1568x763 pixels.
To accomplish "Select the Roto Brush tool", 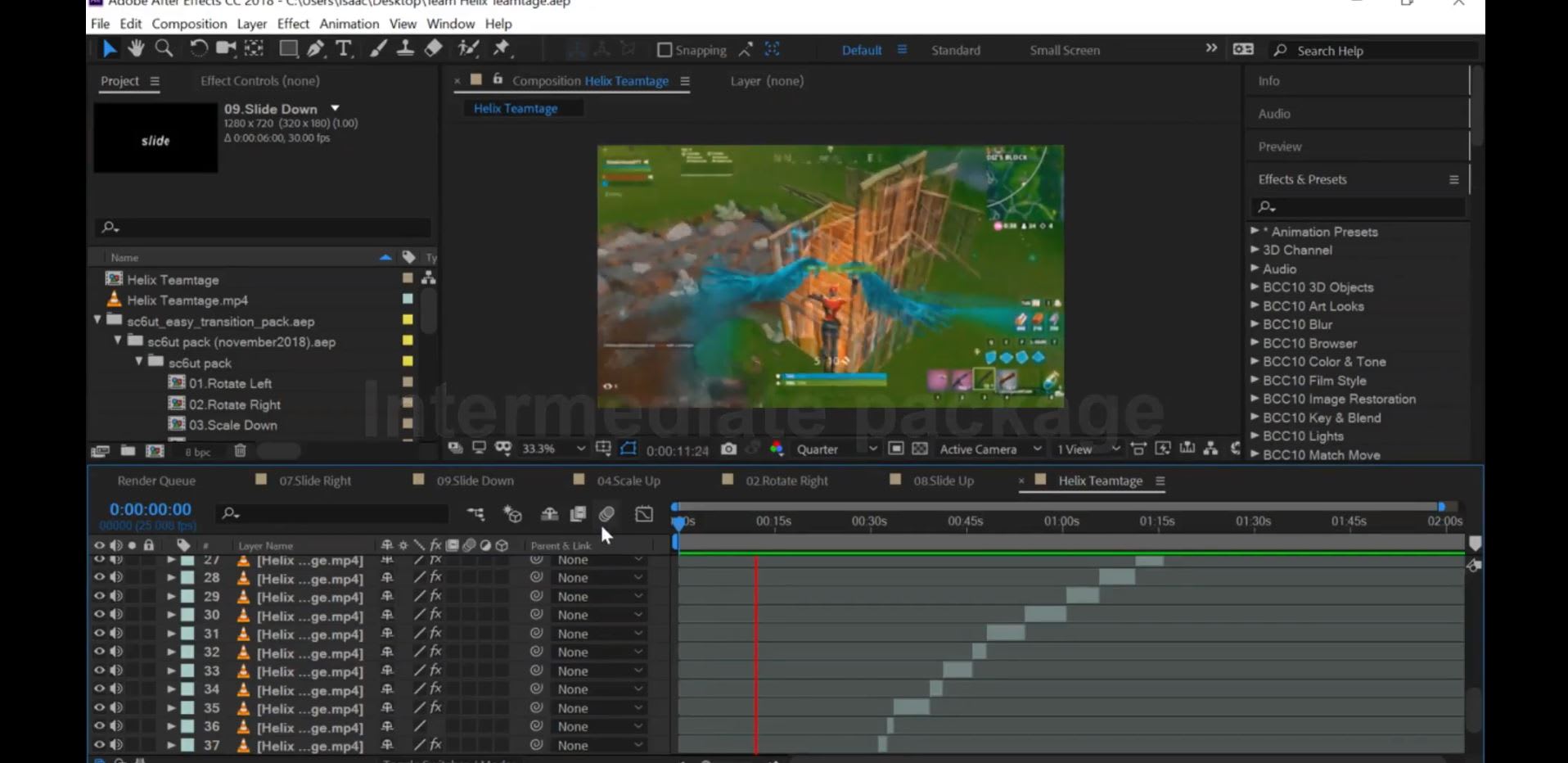I will click(468, 49).
